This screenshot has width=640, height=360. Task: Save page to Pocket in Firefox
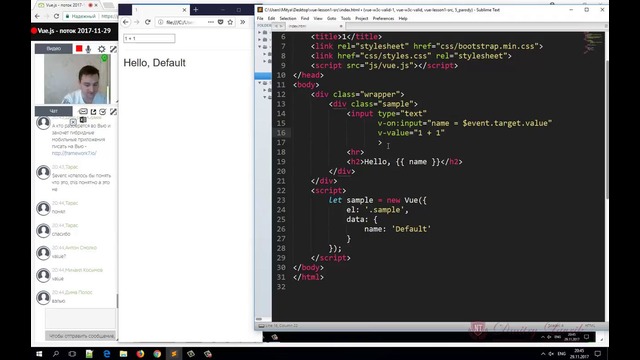point(220,22)
